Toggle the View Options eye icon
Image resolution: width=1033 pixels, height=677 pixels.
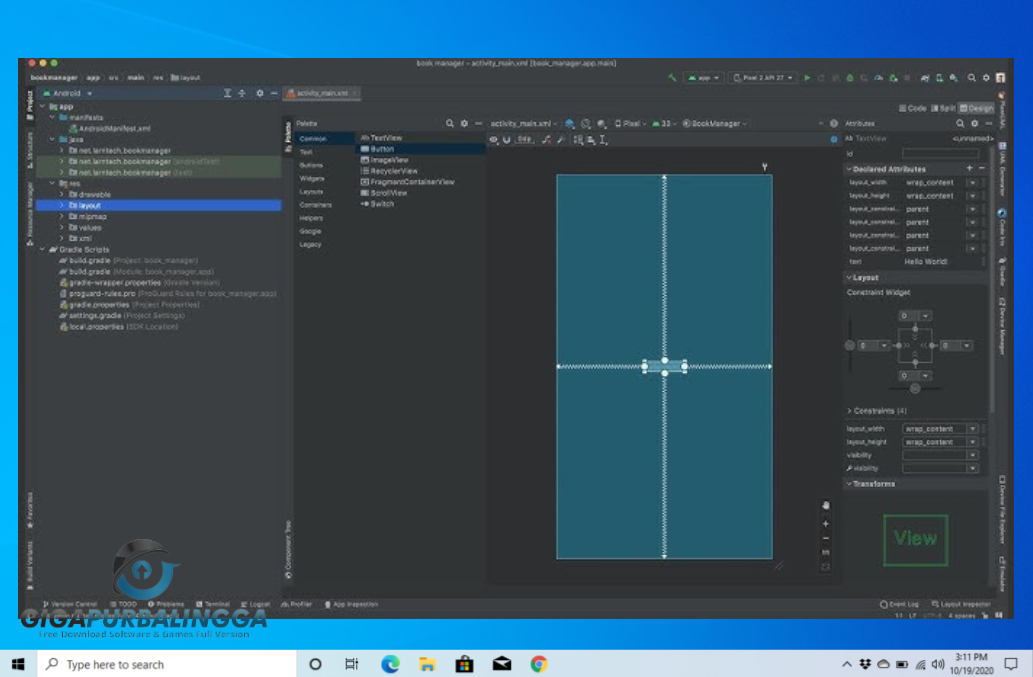point(492,139)
